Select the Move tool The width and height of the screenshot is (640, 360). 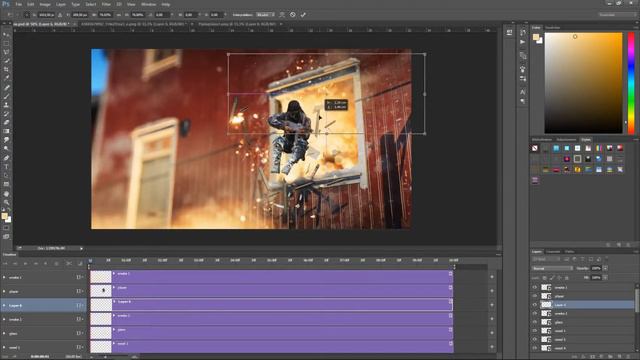[6, 35]
